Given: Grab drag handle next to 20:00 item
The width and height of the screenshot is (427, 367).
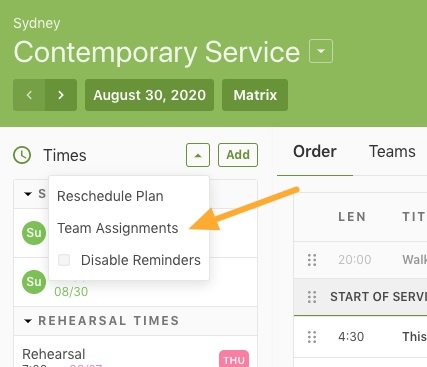Looking at the screenshot, I should click(x=312, y=260).
